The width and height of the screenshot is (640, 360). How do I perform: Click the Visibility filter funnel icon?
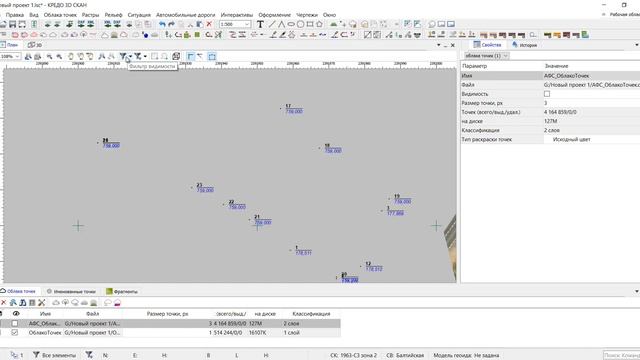click(123, 56)
